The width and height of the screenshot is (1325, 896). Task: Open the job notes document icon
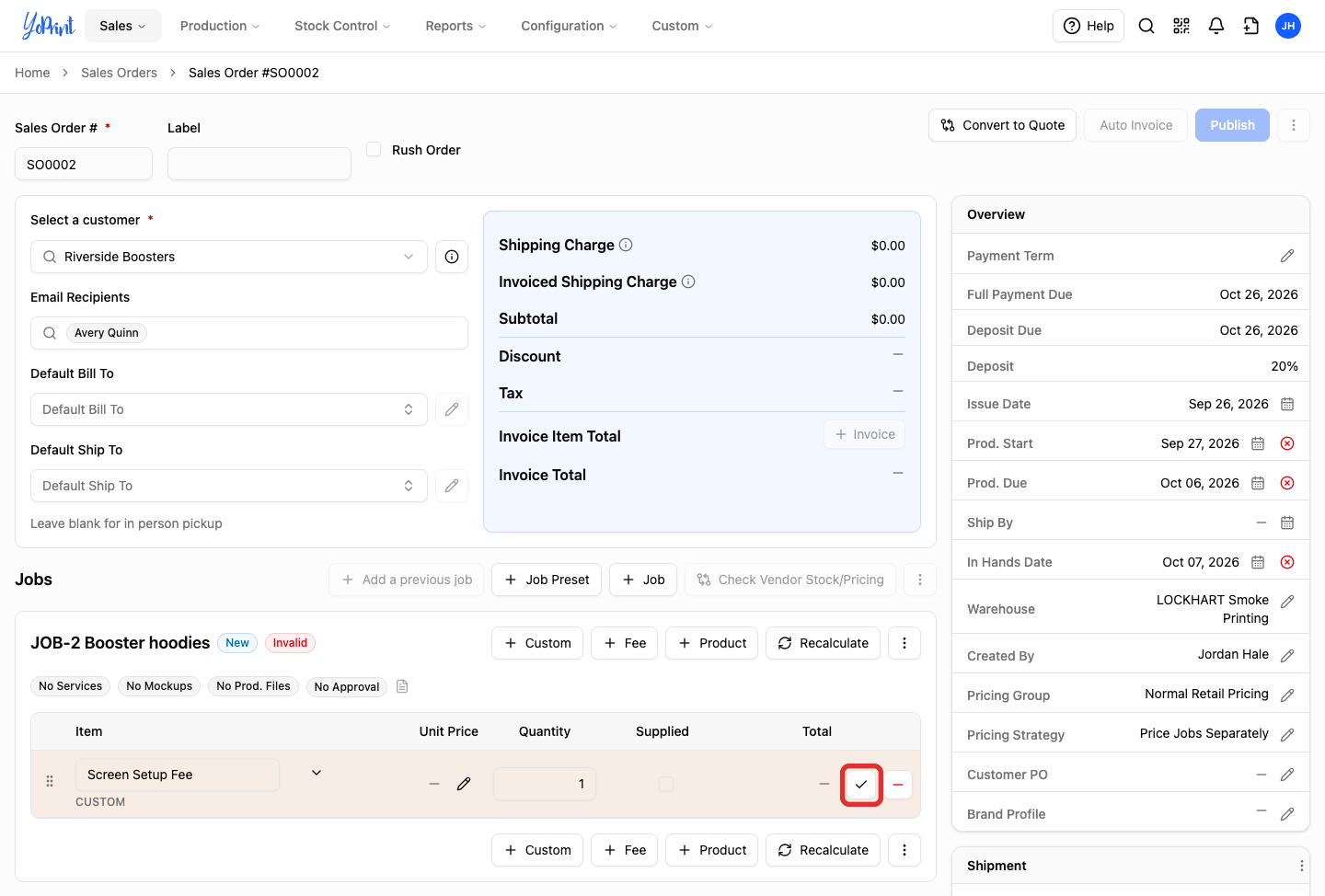(402, 686)
